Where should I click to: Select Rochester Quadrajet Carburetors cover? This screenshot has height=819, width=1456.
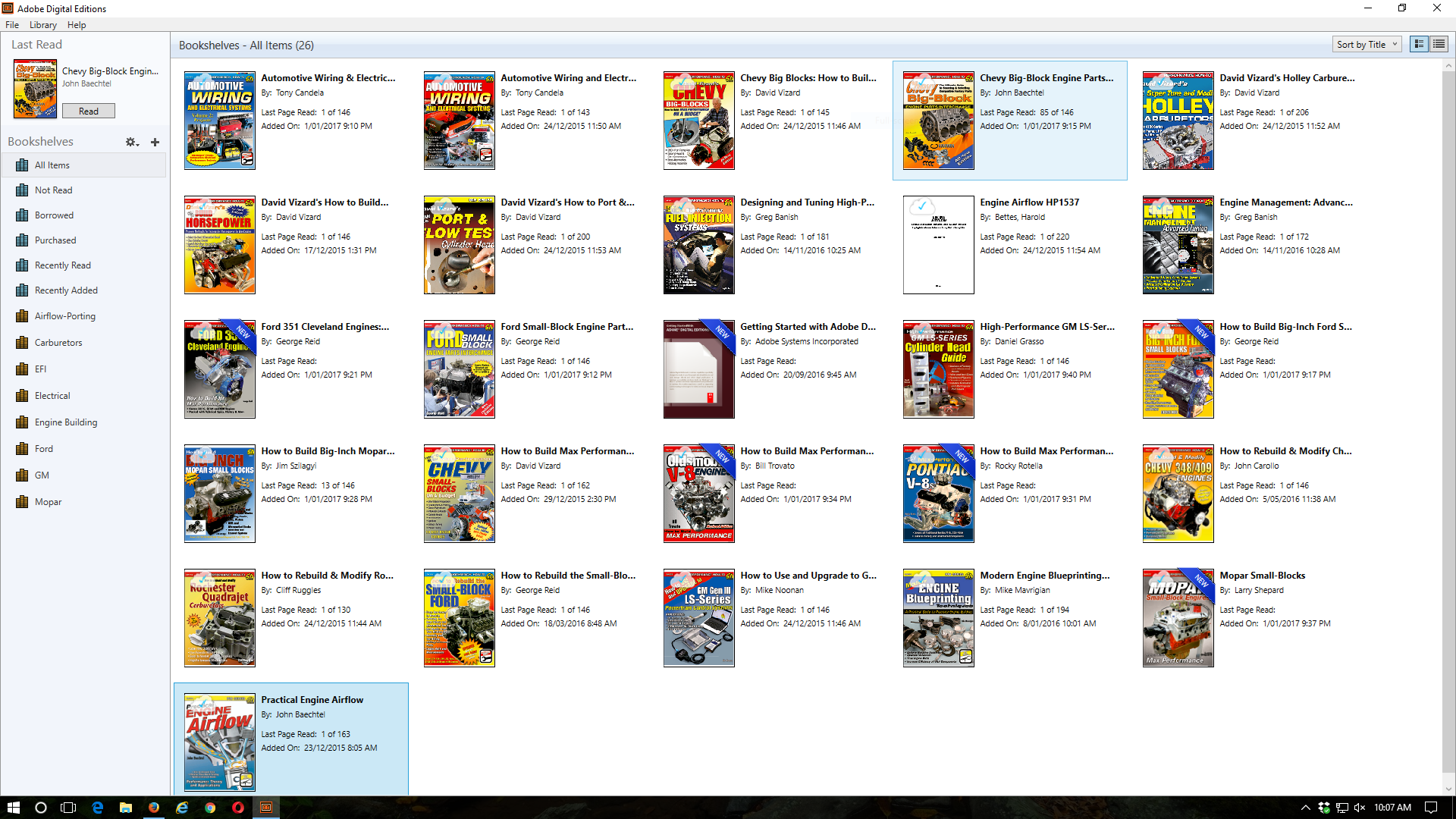point(220,618)
